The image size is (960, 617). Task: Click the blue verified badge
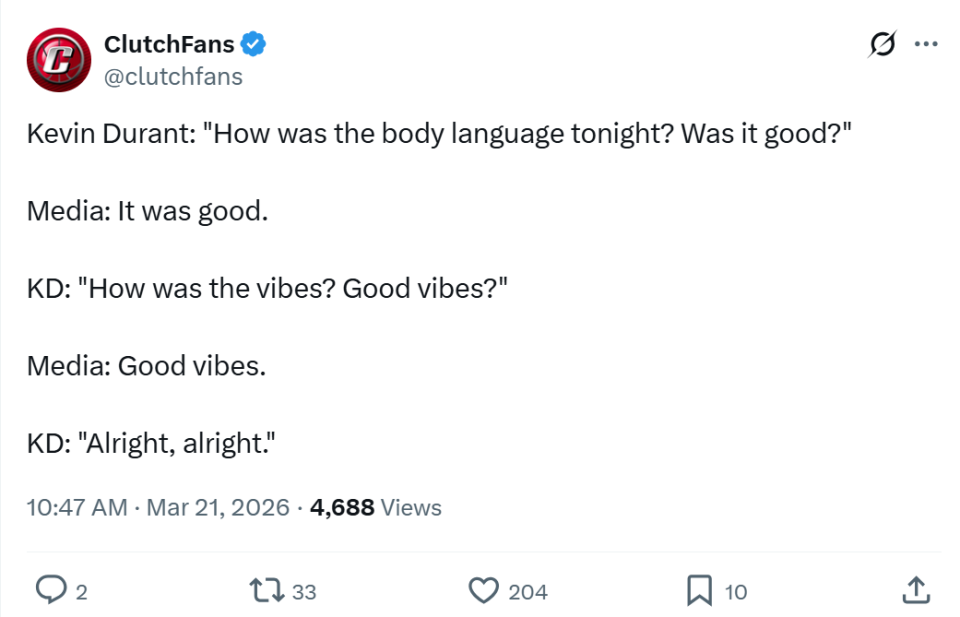click(254, 44)
